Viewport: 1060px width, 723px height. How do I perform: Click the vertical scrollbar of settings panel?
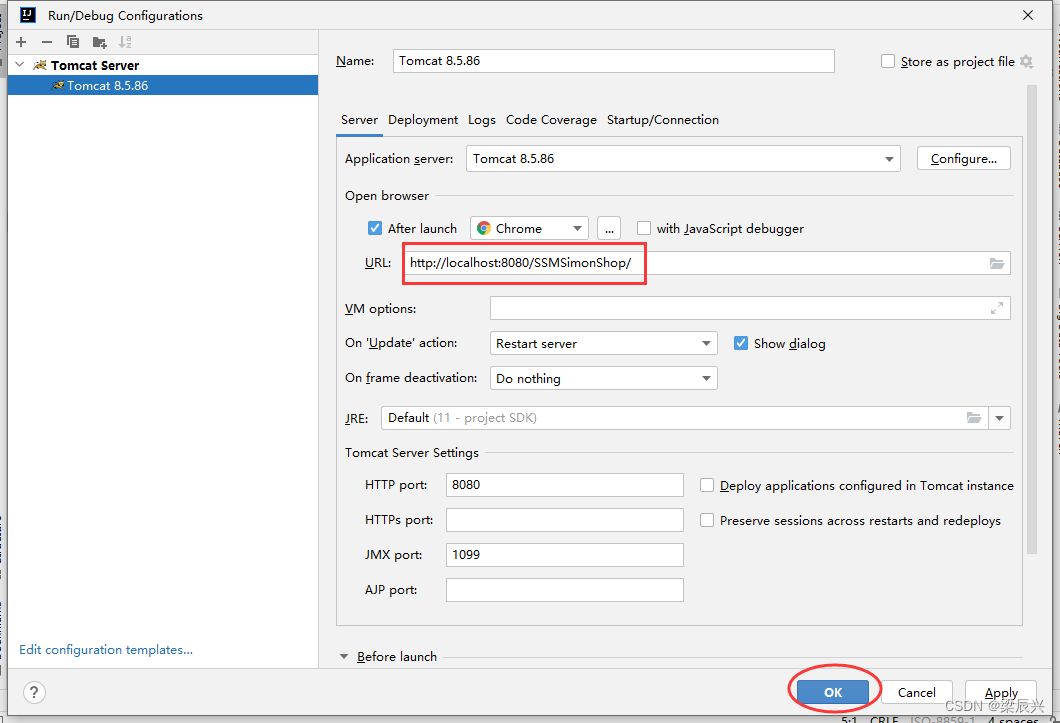(1031, 319)
